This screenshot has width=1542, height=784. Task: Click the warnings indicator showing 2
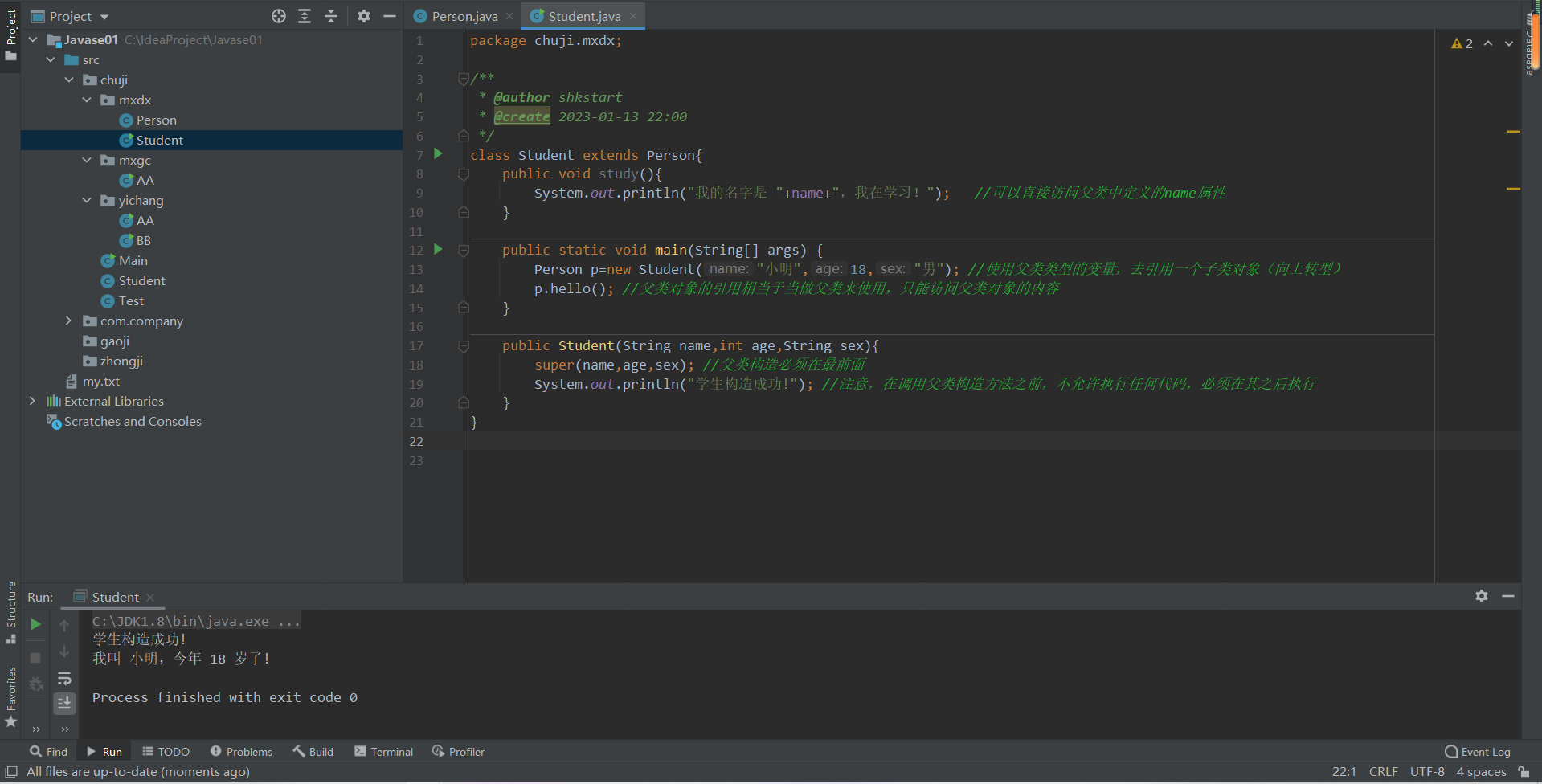click(x=1462, y=43)
